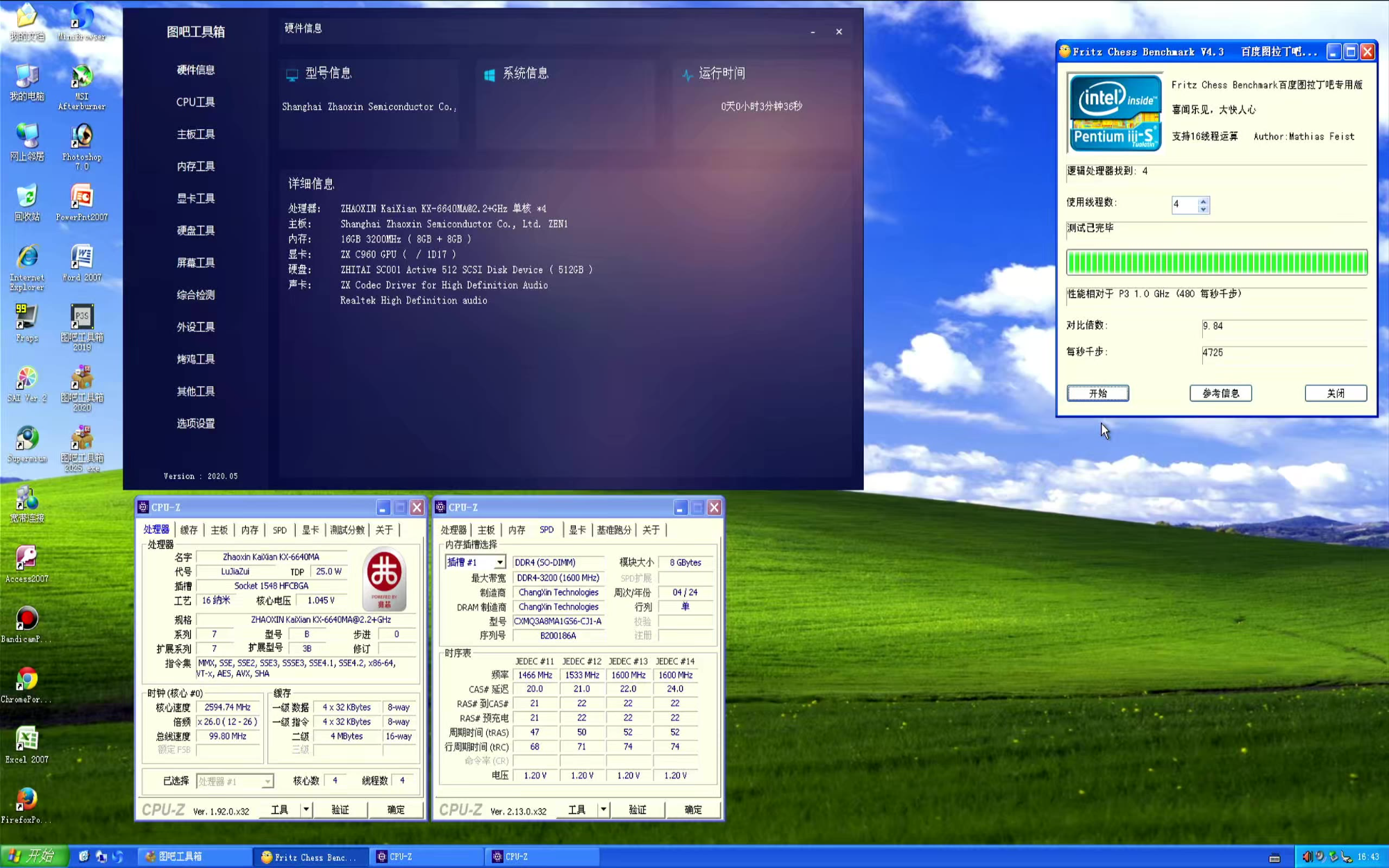Viewport: 1389px width, 868px height.
Task: Open ChromePortable desktop shortcut
Action: [x=26, y=685]
